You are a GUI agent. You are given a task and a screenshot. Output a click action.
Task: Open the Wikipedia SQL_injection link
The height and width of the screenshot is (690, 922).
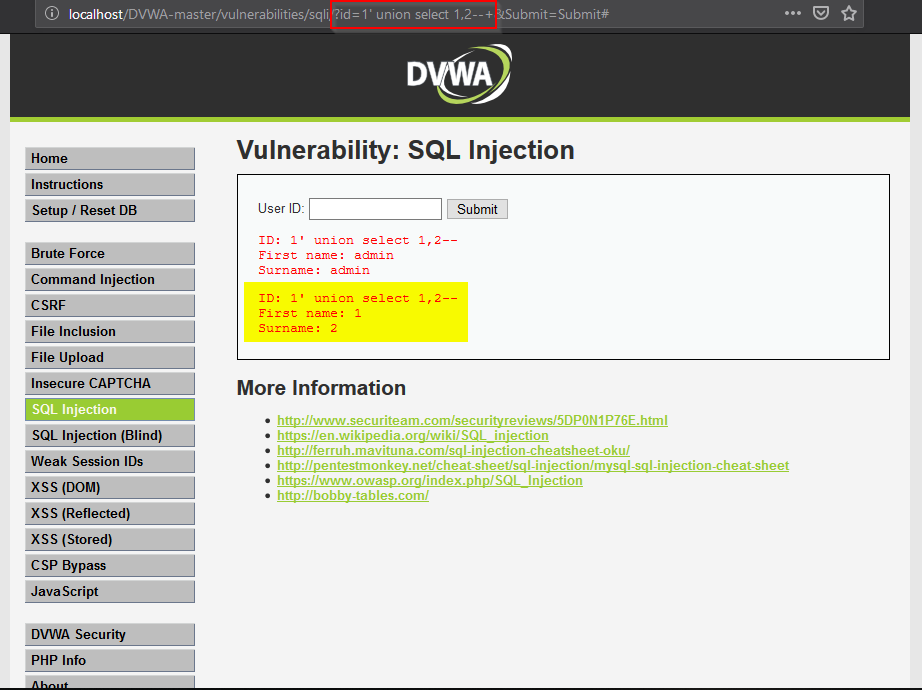point(413,435)
